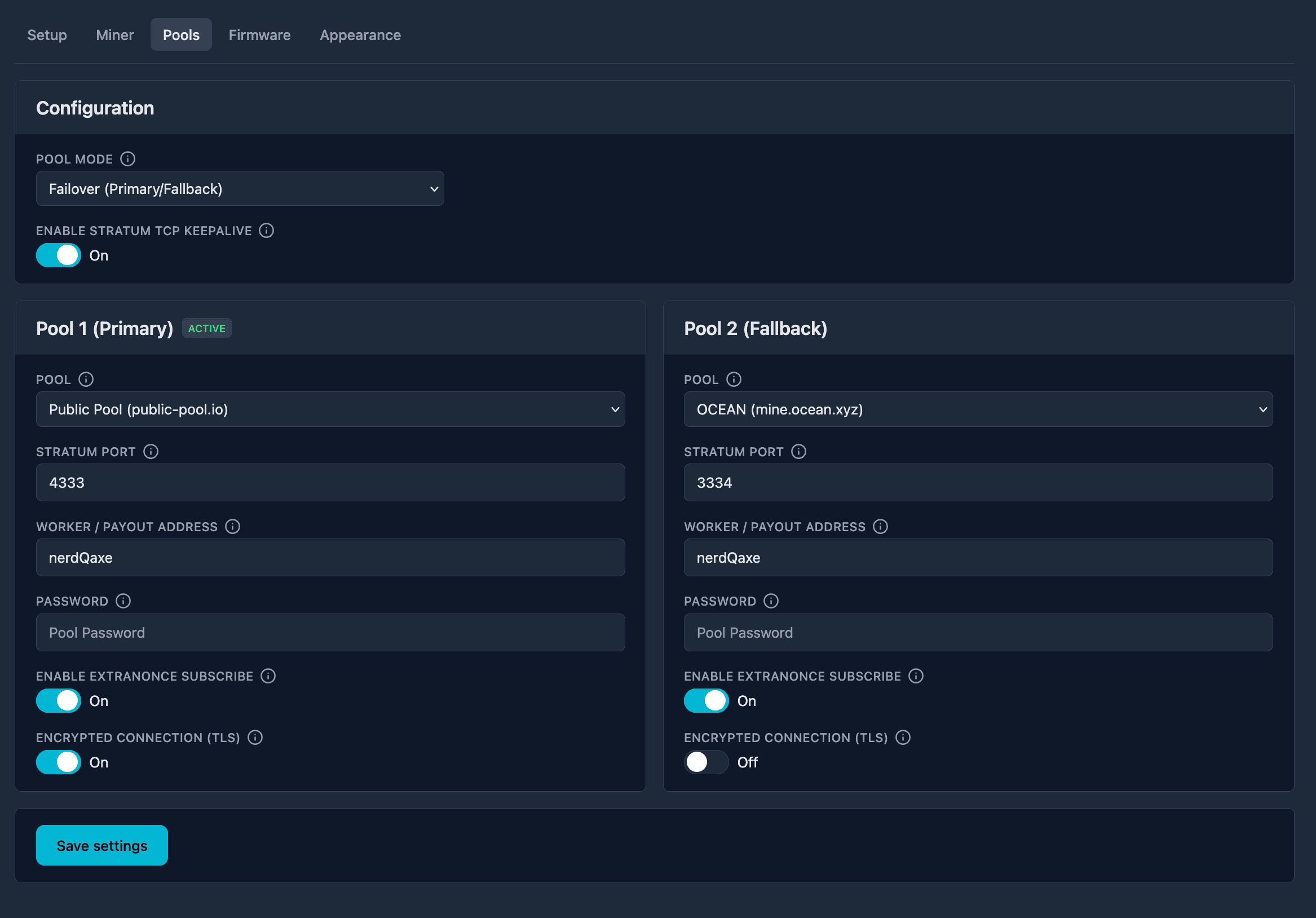
Task: Disable Stratum TCP Keepalive
Action: [x=58, y=255]
